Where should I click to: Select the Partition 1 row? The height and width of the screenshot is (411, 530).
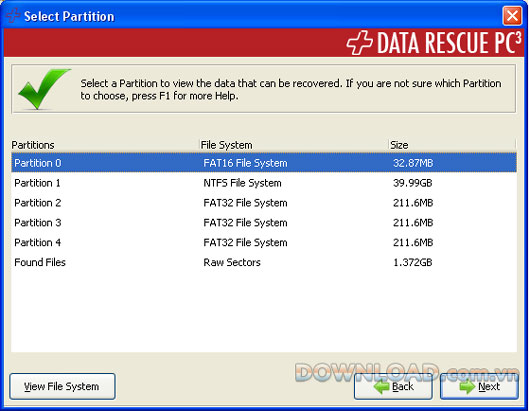click(264, 183)
